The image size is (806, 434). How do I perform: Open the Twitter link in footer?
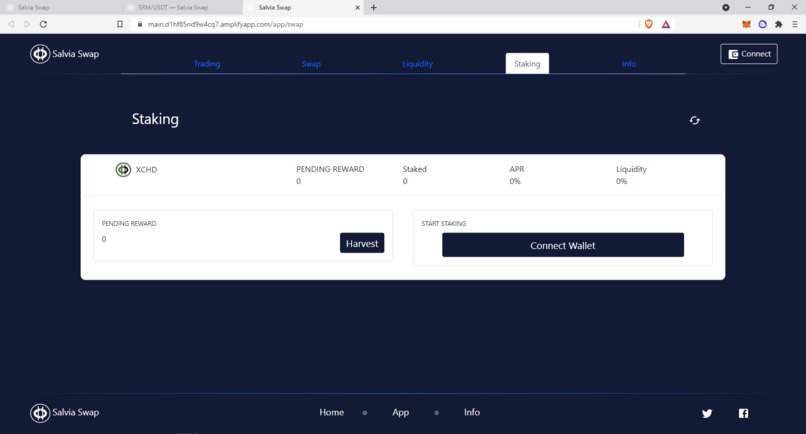[707, 413]
